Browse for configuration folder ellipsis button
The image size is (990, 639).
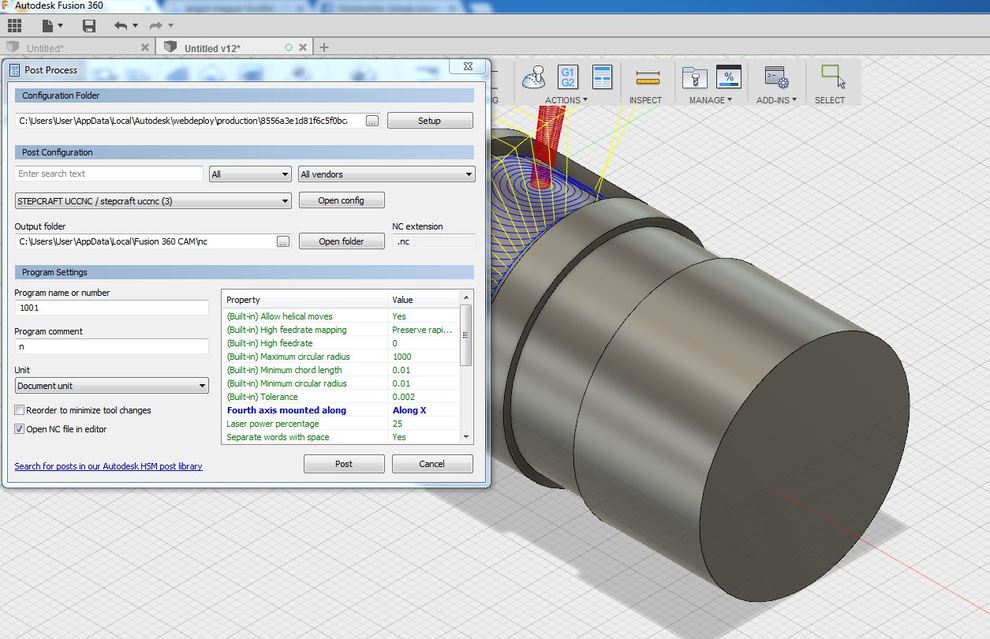click(372, 121)
